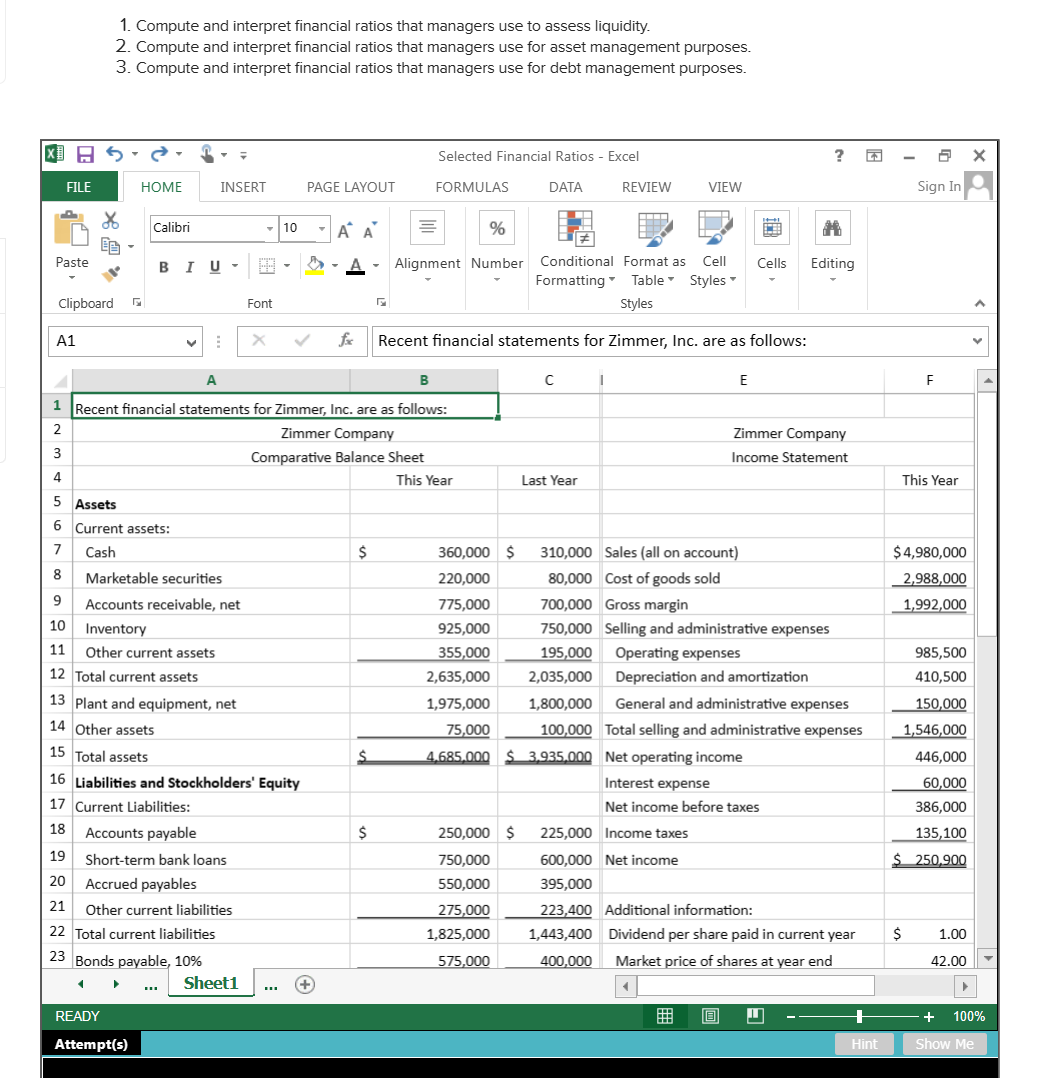The image size is (1058, 1090).
Task: Add a new worksheet with the plus button
Action: (x=305, y=984)
